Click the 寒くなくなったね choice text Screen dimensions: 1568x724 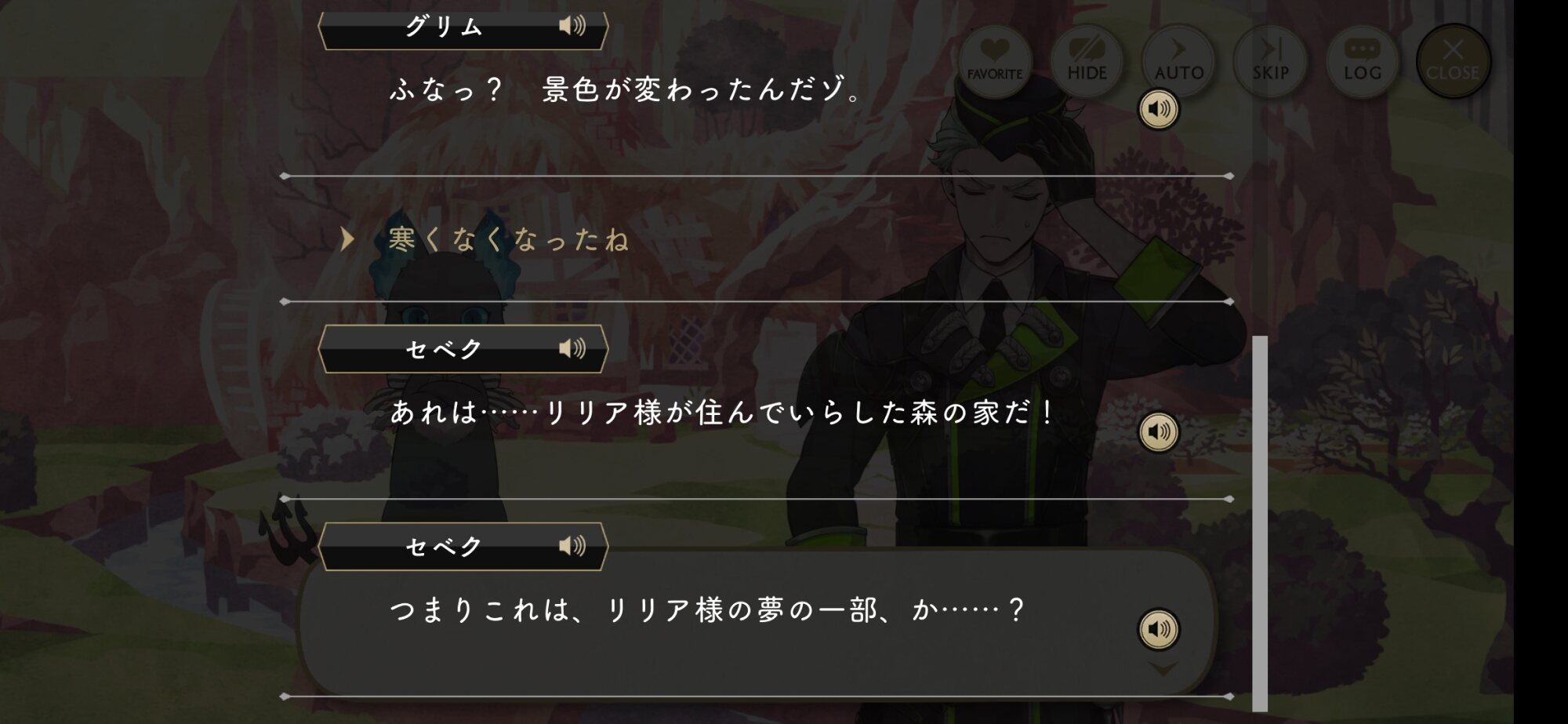pos(509,239)
